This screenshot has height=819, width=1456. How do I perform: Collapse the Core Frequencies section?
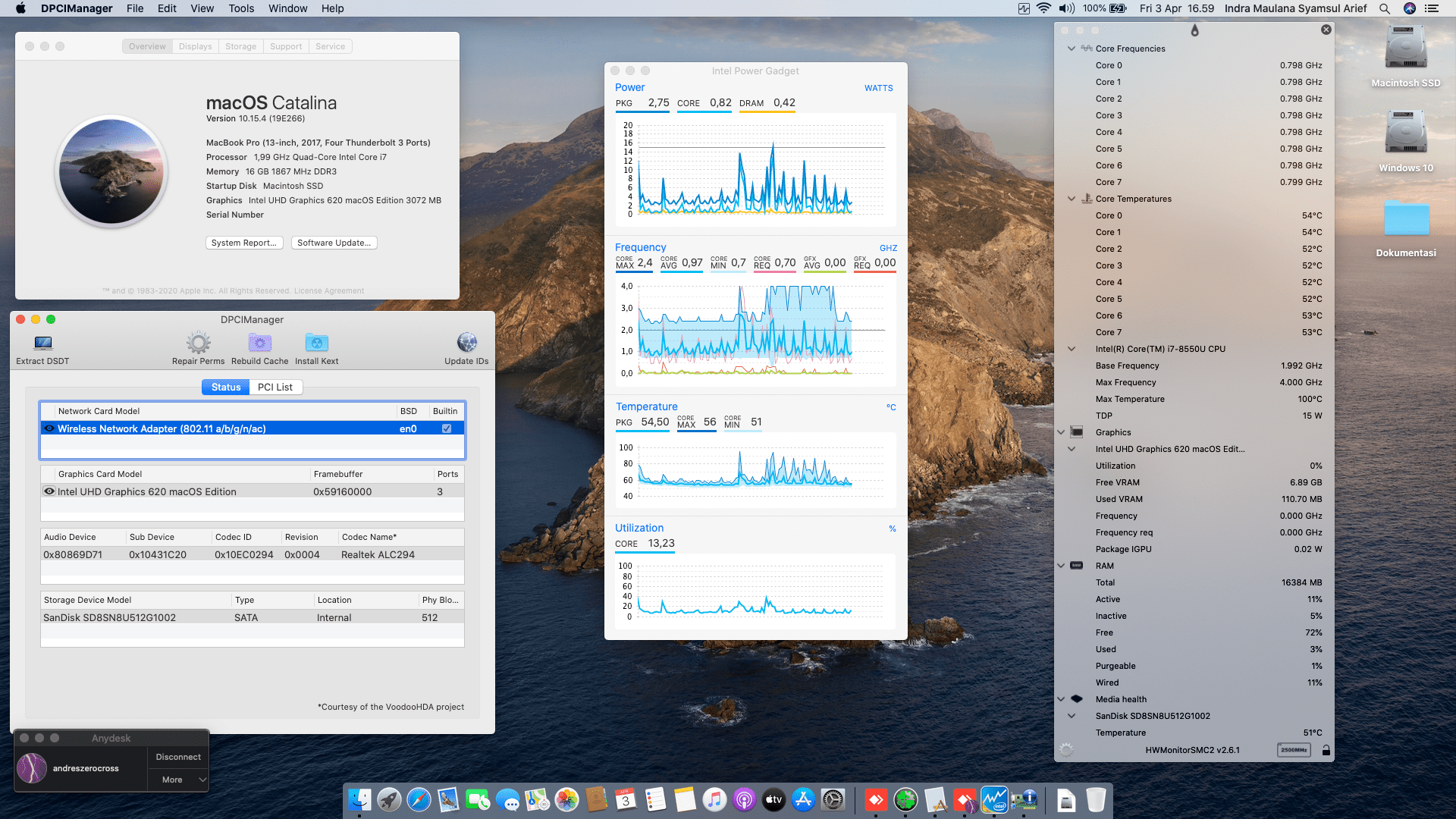[x=1072, y=49]
